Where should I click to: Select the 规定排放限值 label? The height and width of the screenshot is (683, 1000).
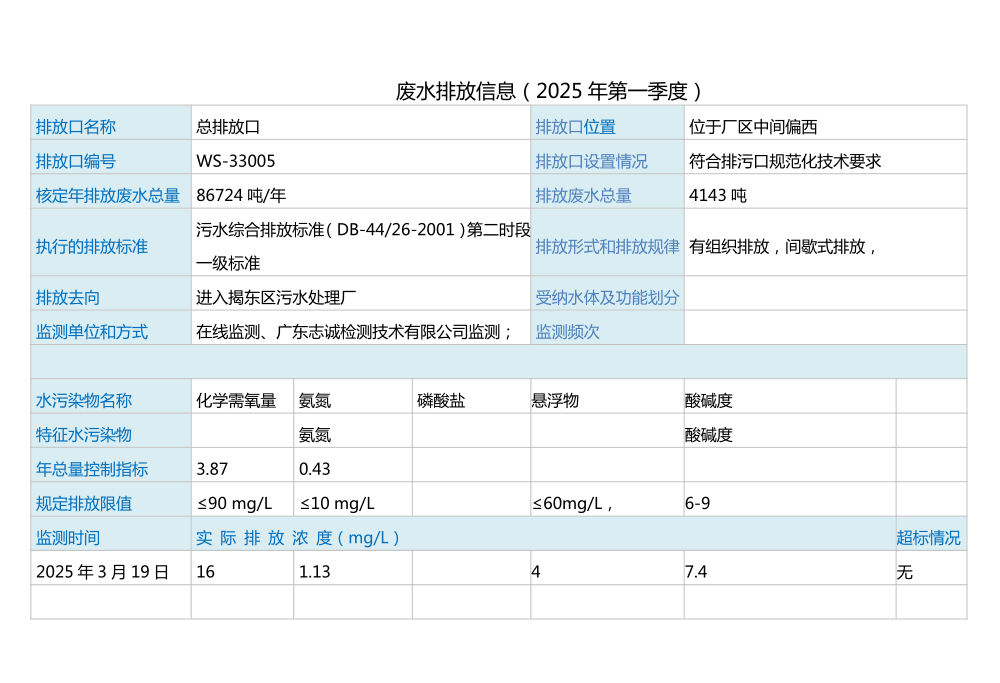84,504
